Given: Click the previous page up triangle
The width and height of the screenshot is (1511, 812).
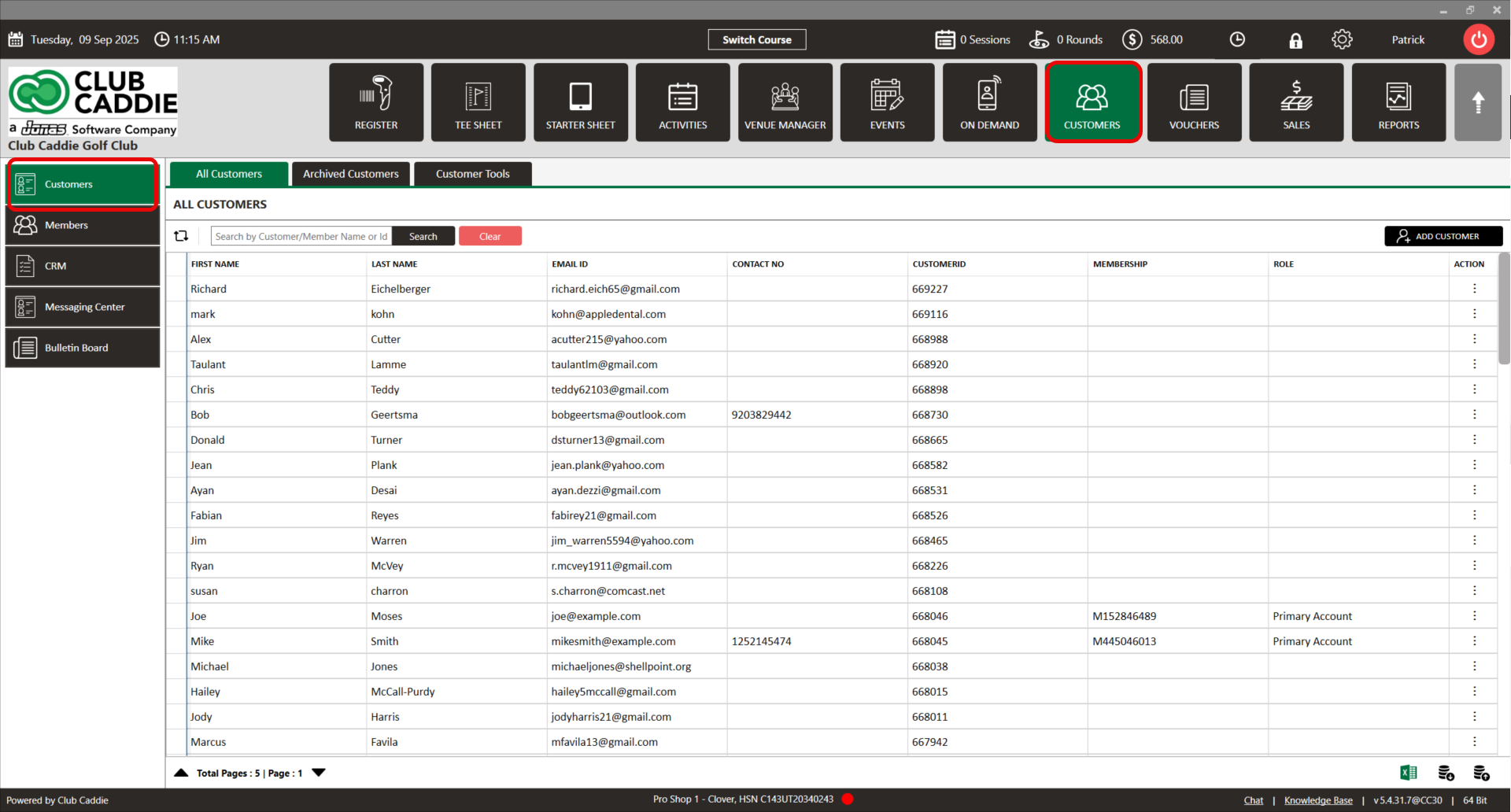Looking at the screenshot, I should 181,773.
